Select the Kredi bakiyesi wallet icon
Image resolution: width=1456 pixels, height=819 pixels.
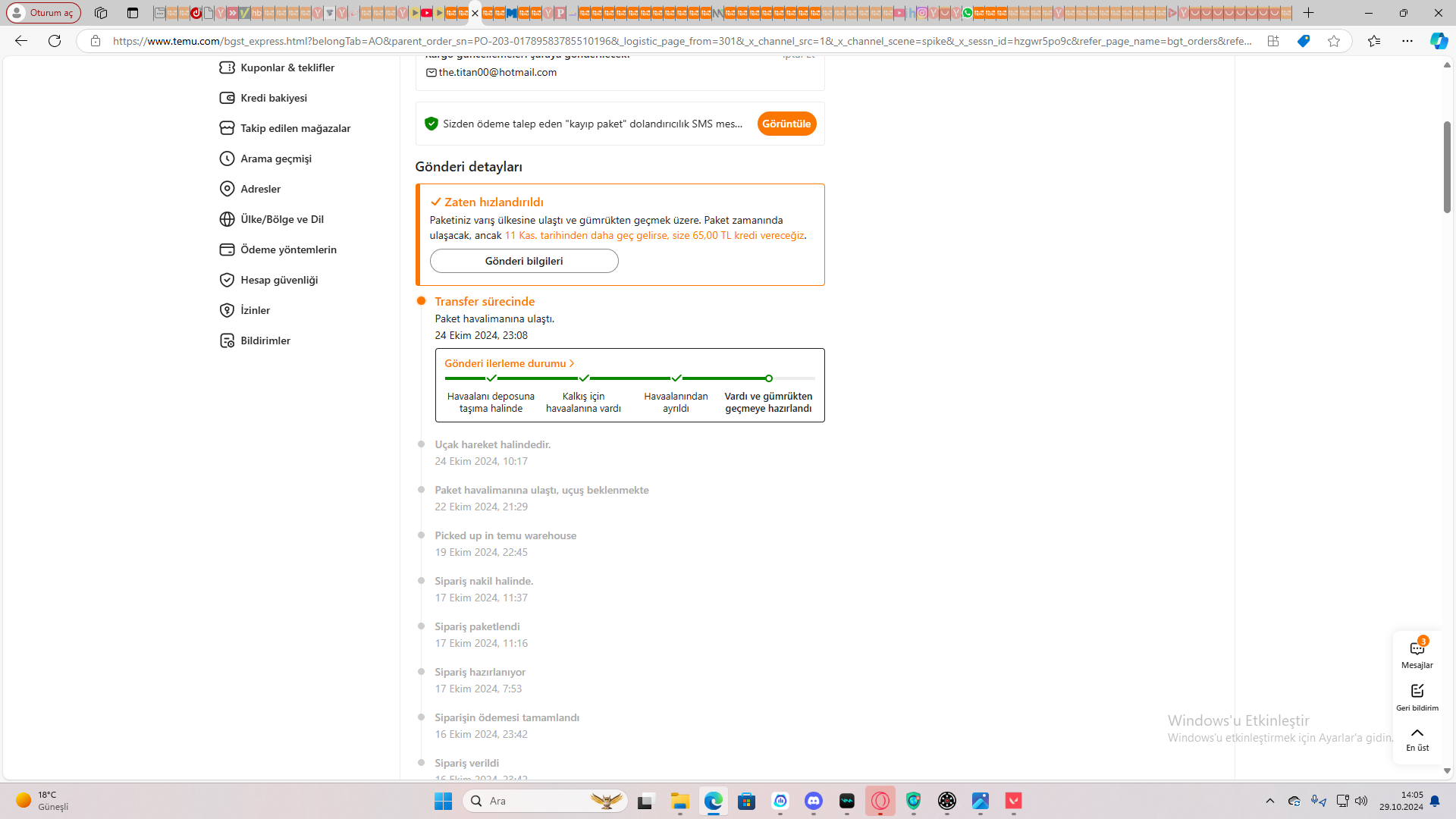(x=227, y=98)
